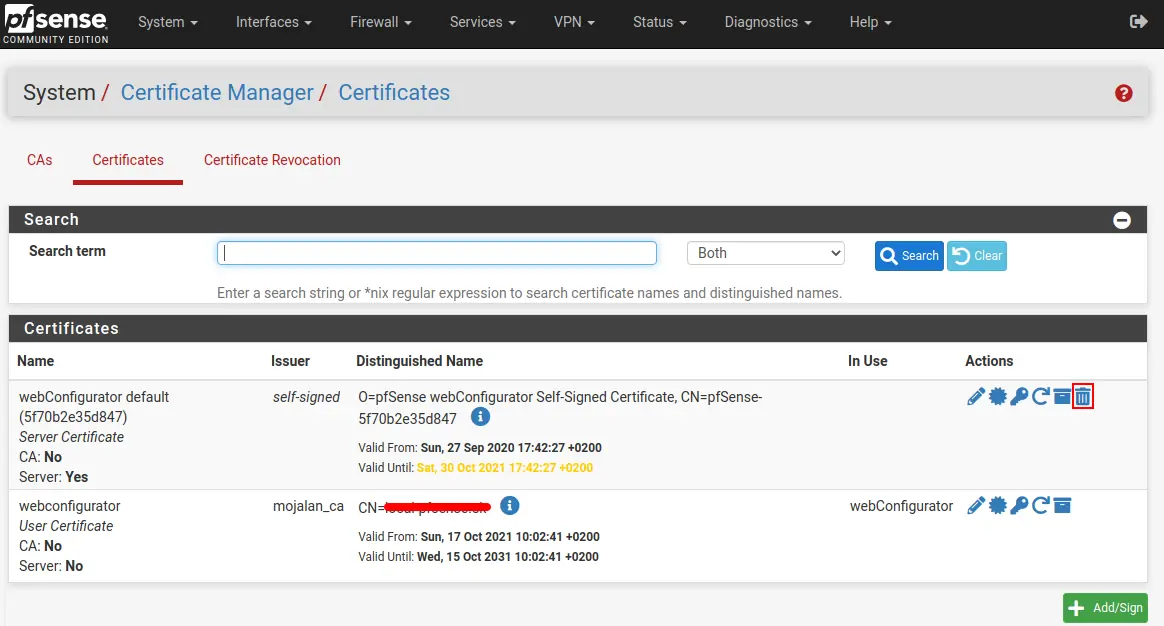Switch to the CAs tab
1164x626 pixels.
point(39,160)
